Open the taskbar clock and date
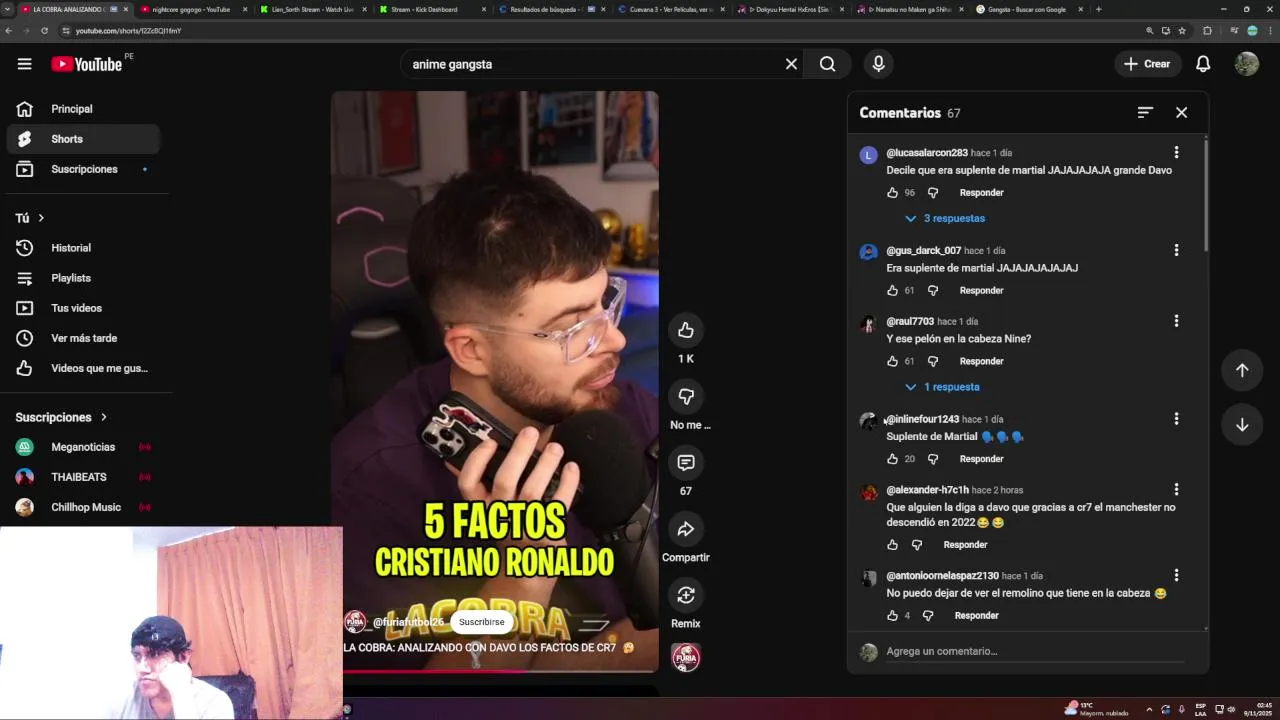The height and width of the screenshot is (720, 1280). coord(1258,709)
